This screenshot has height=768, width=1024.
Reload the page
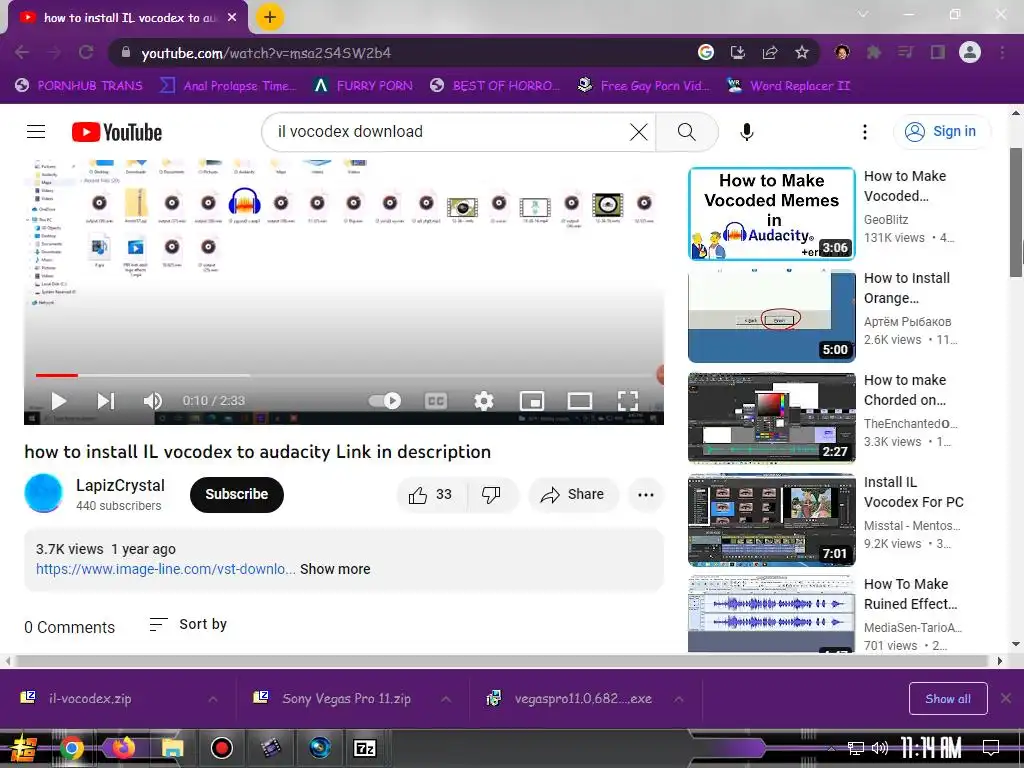coord(86,52)
